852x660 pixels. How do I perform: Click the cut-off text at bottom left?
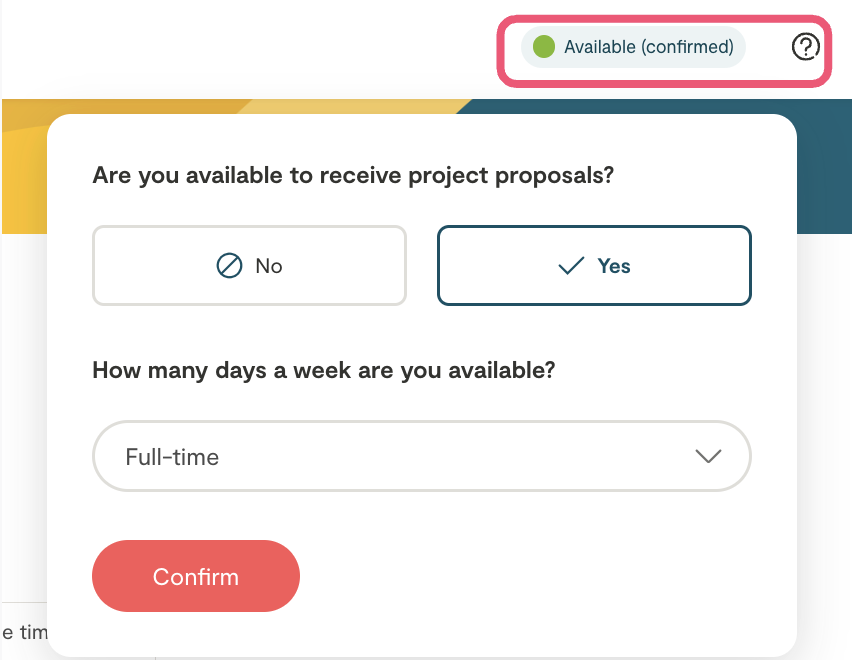pos(23,632)
